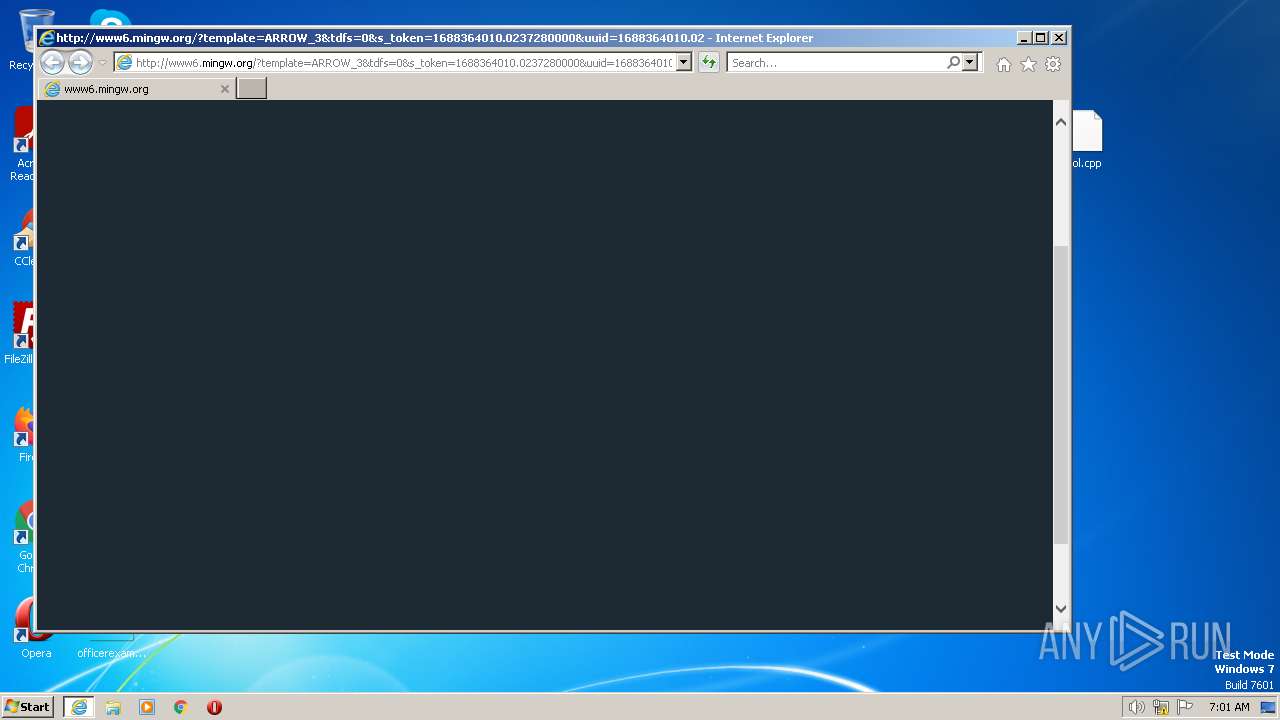This screenshot has height=720, width=1280.
Task: Click the scrollbar up arrow
Action: click(1061, 122)
